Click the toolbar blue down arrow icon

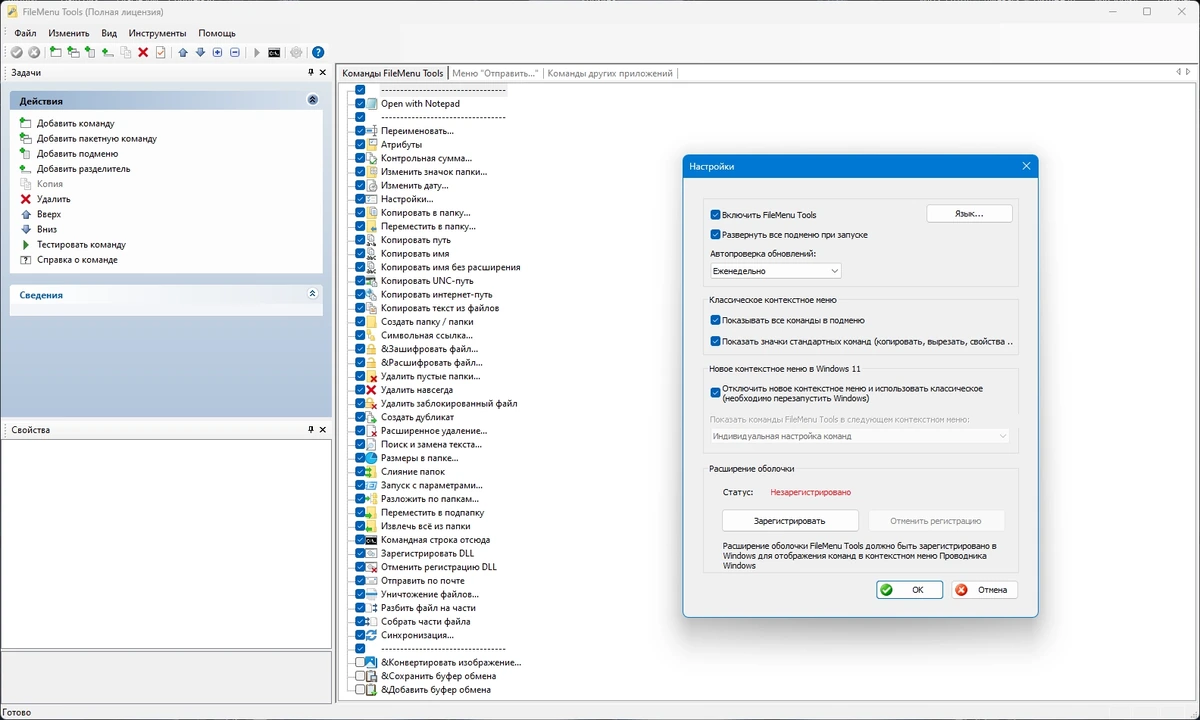pyautogui.click(x=200, y=52)
